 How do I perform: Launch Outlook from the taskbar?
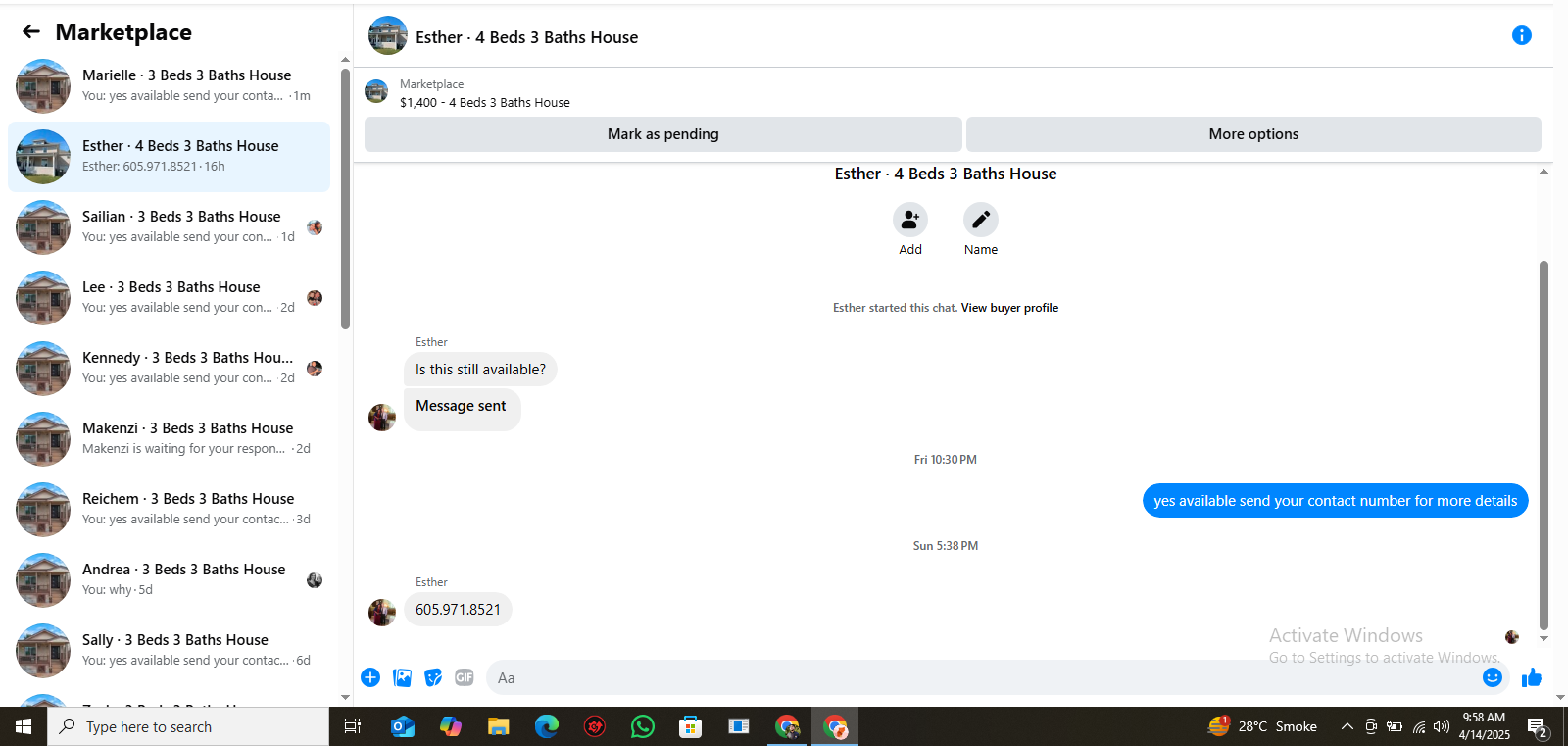coord(402,726)
